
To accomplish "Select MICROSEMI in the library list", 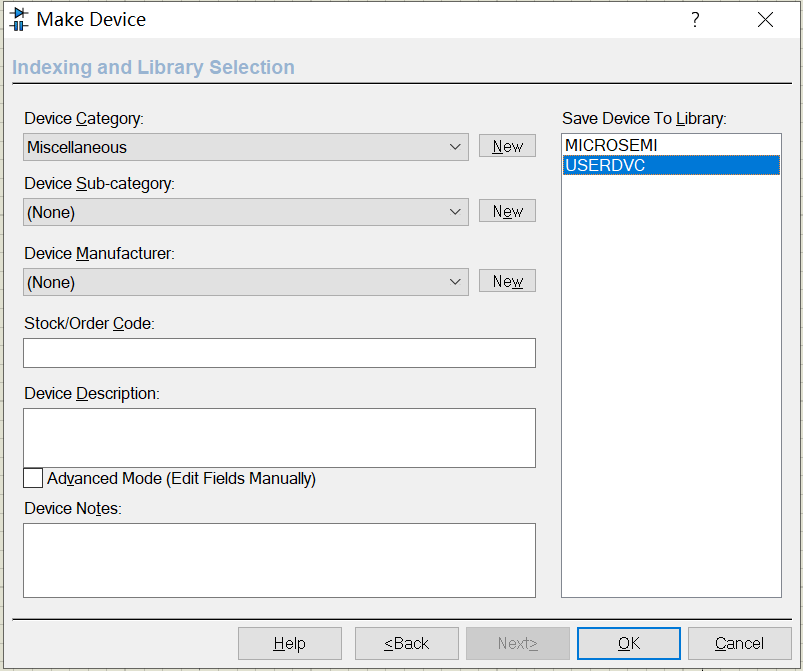I will click(611, 145).
